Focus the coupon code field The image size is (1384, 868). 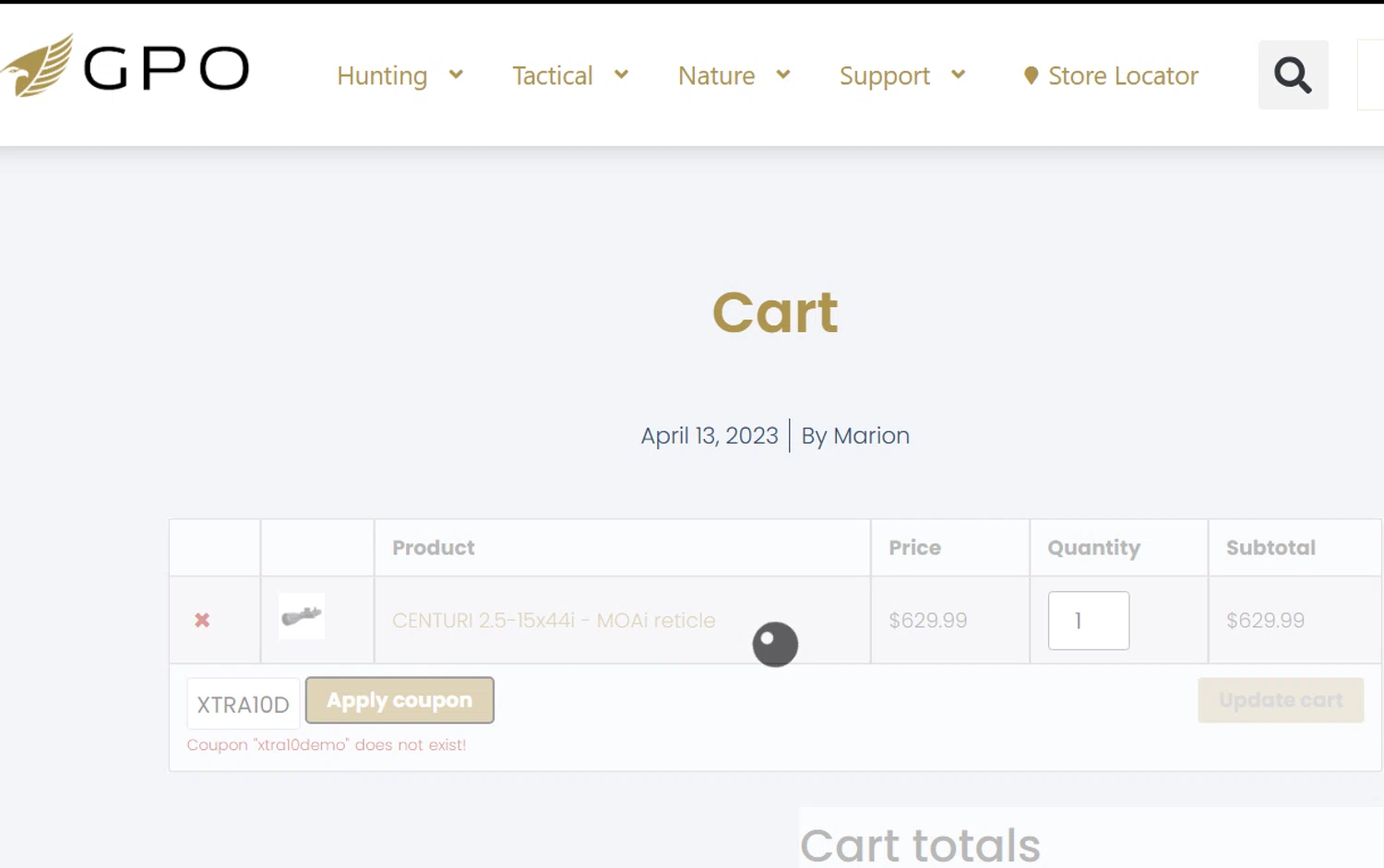[244, 704]
